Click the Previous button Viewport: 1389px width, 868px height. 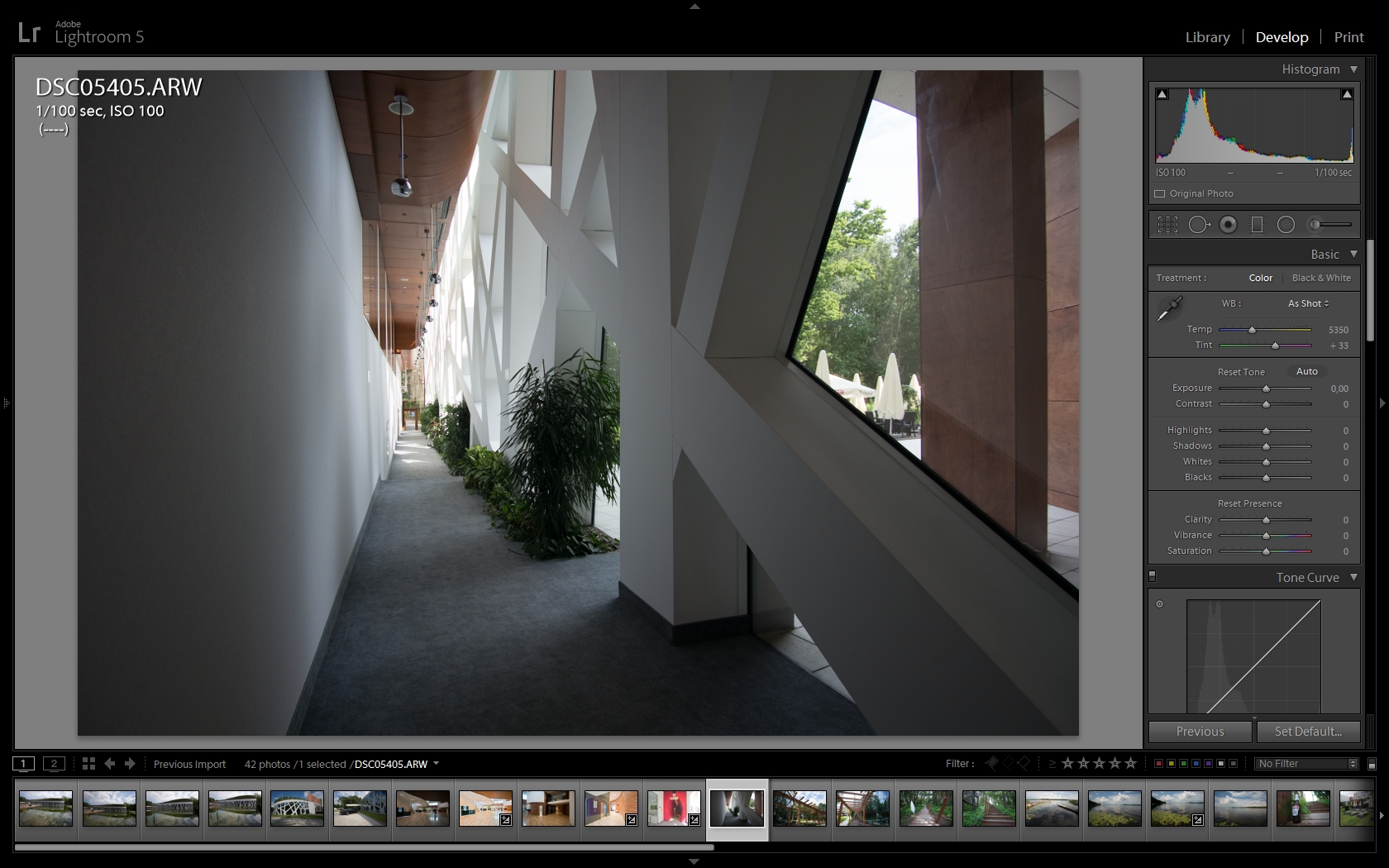(1200, 732)
